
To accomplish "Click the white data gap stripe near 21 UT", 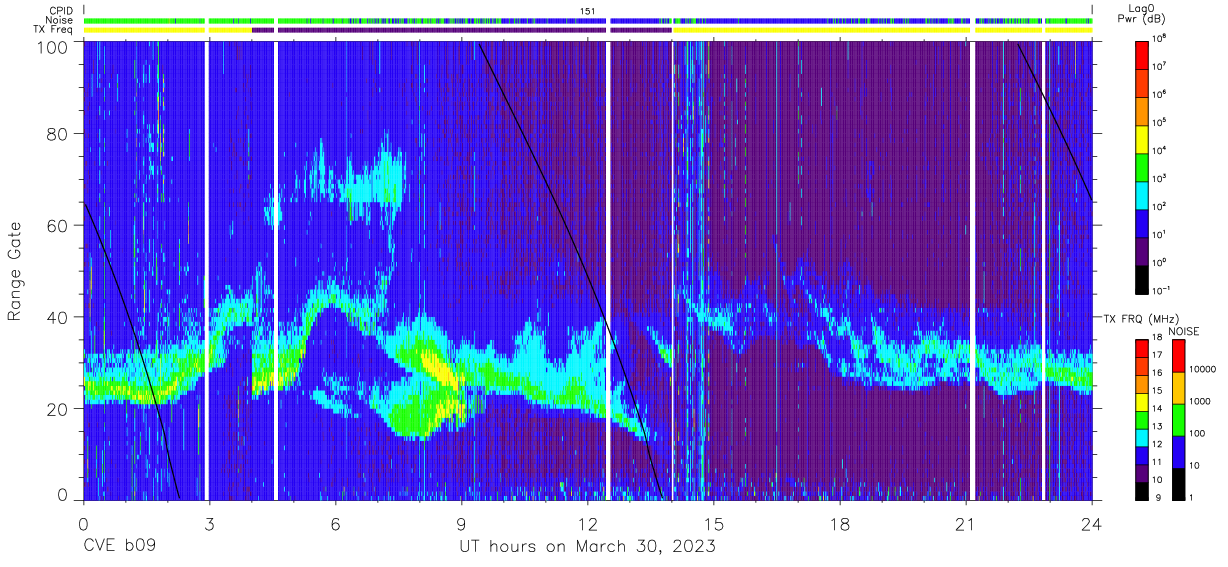I will pyautogui.click(x=972, y=270).
